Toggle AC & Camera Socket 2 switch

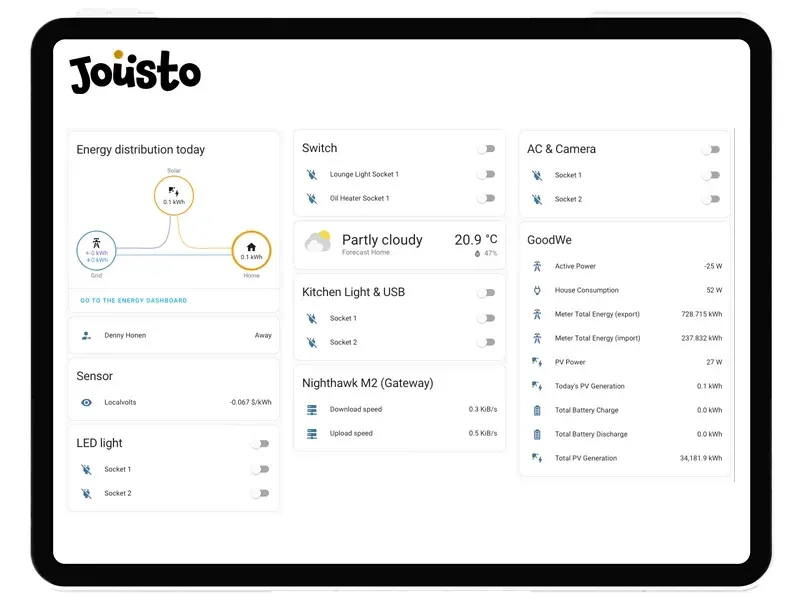pyautogui.click(x=711, y=199)
